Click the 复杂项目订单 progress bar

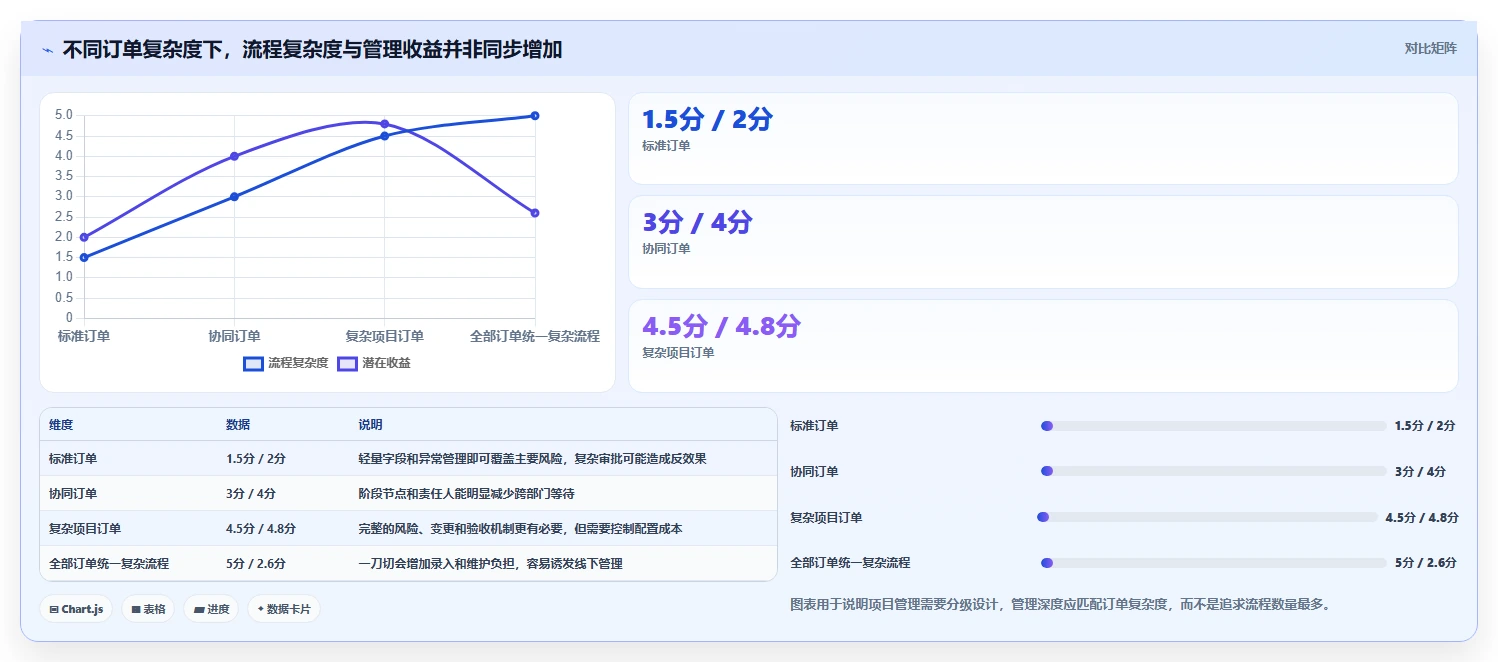pos(1207,517)
